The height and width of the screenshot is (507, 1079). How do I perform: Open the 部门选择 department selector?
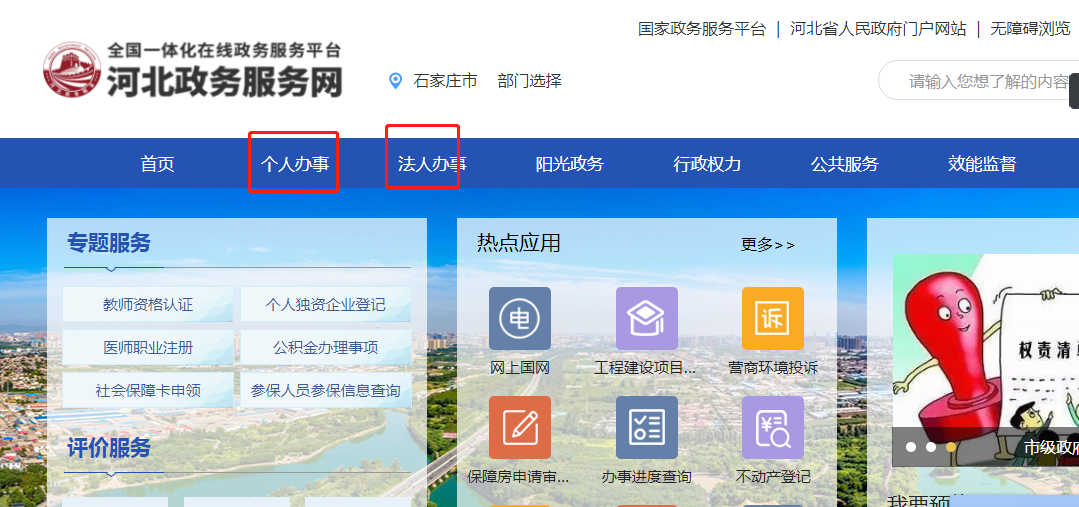[529, 81]
